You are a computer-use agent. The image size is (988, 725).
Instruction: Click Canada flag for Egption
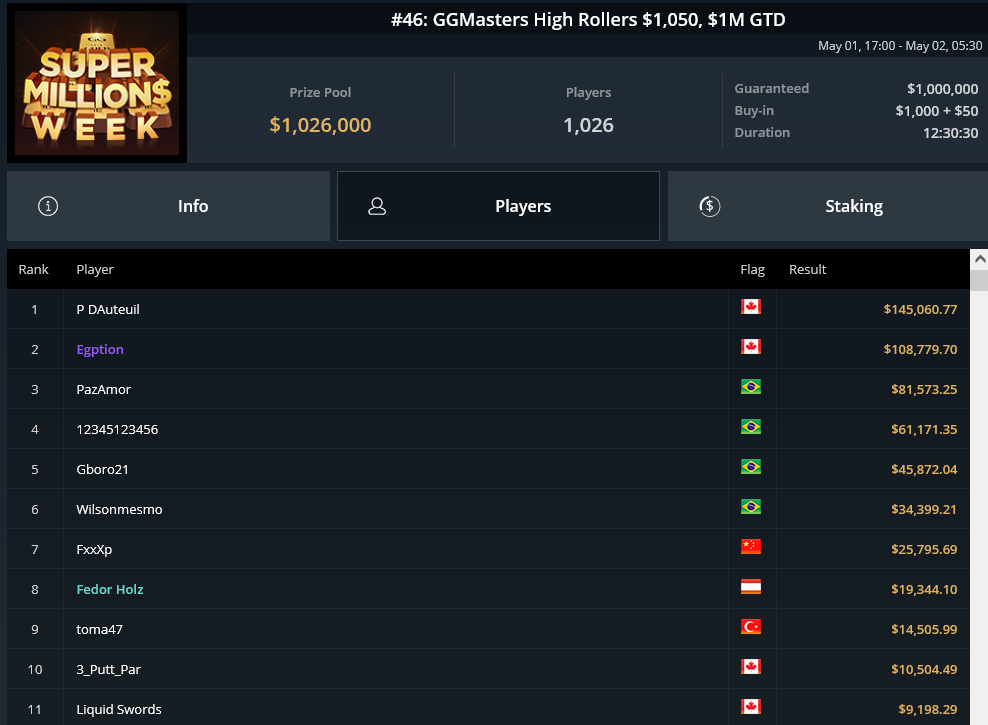(751, 346)
